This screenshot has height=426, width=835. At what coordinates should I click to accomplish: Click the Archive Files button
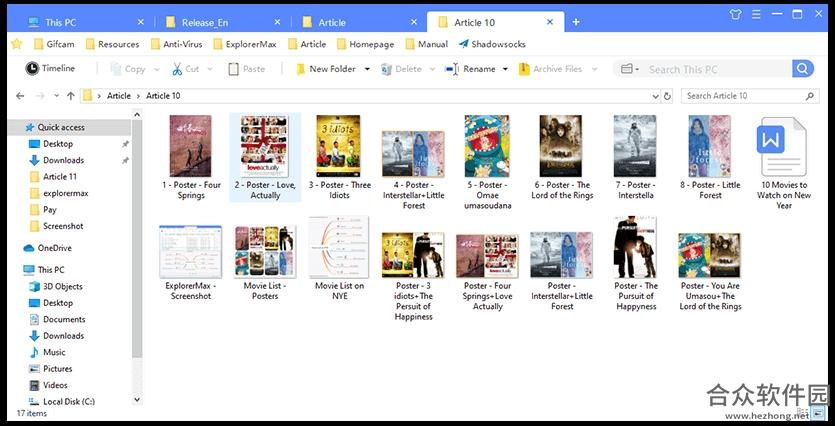click(551, 69)
